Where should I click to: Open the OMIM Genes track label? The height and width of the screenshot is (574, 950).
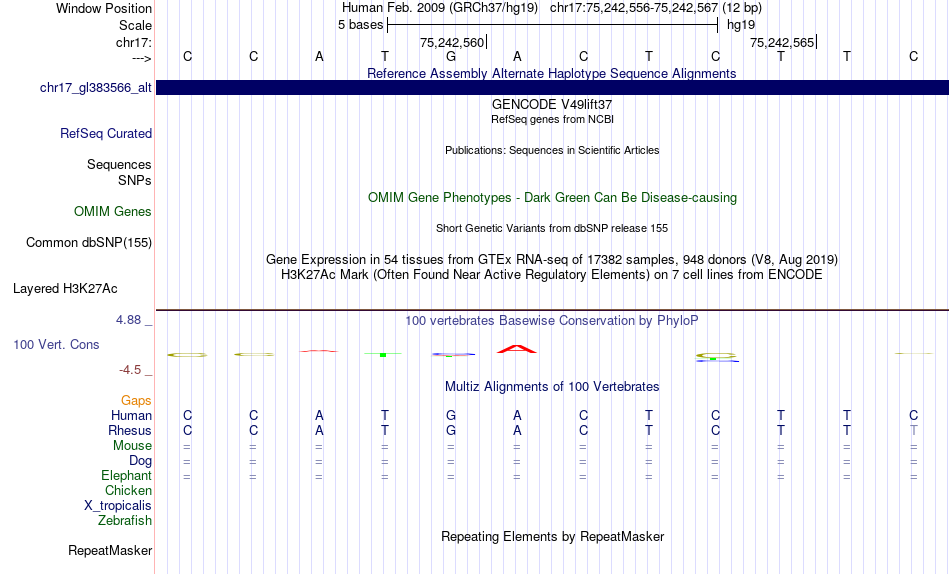(113, 212)
